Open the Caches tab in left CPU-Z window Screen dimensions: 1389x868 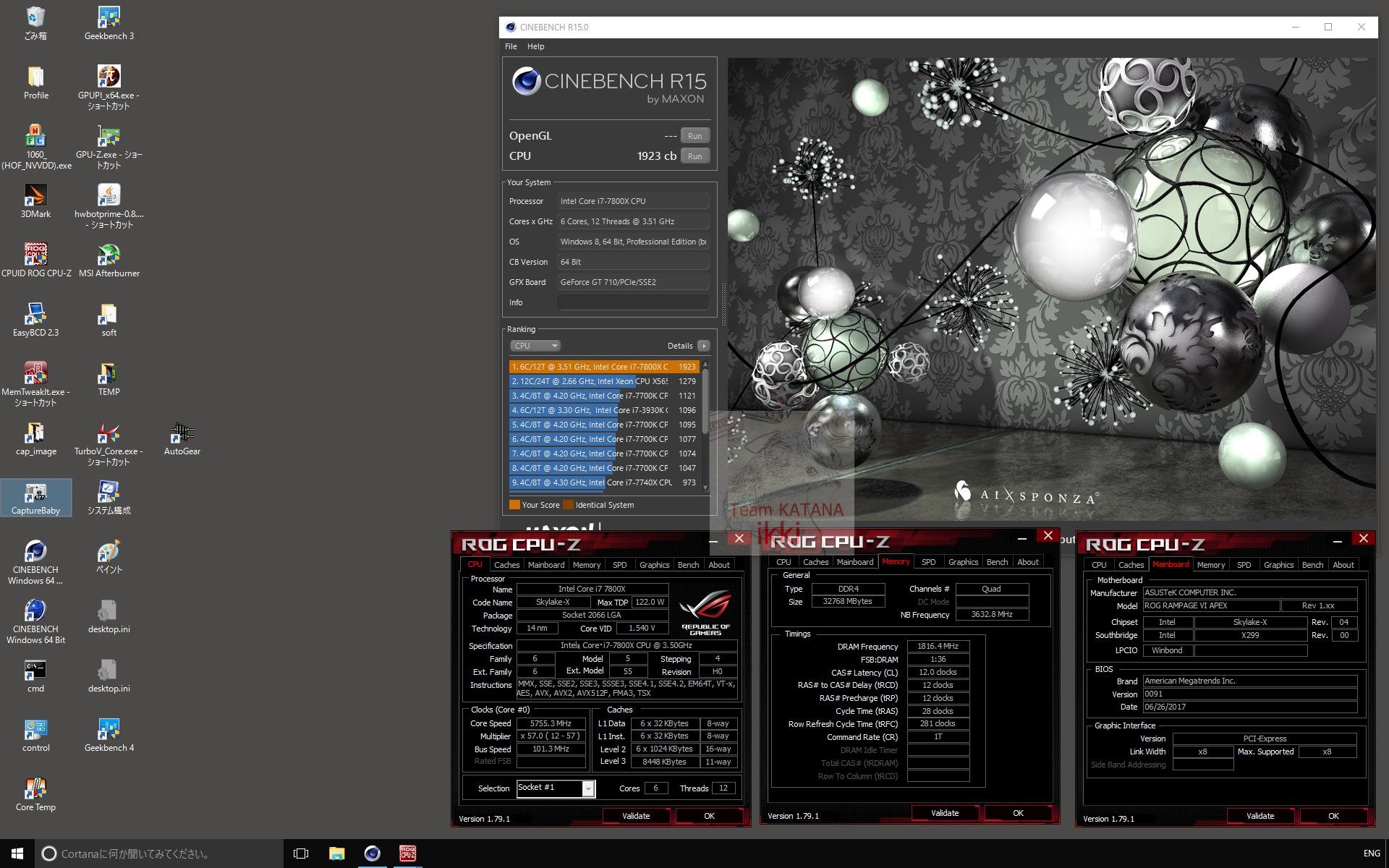(506, 565)
